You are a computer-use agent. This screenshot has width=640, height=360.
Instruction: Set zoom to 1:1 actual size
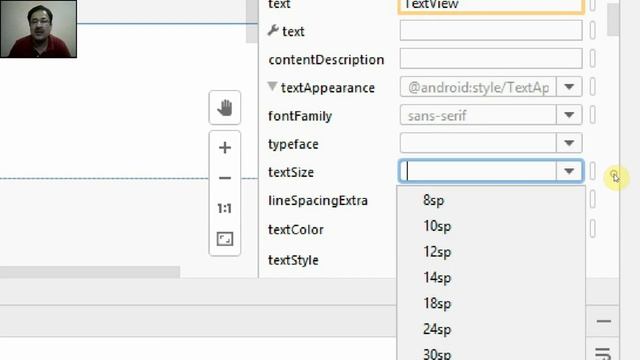[x=224, y=209]
